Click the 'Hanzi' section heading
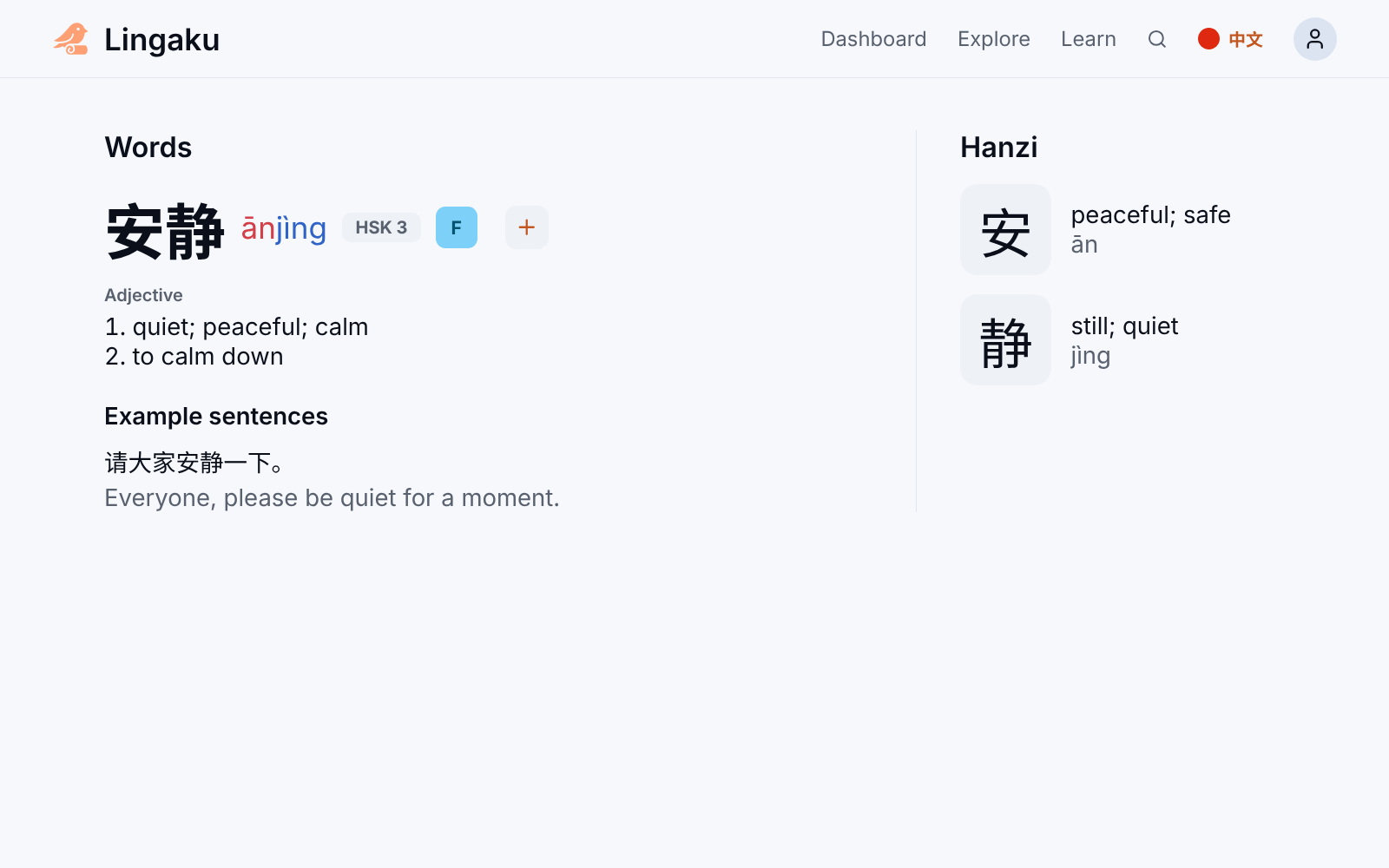 tap(998, 148)
